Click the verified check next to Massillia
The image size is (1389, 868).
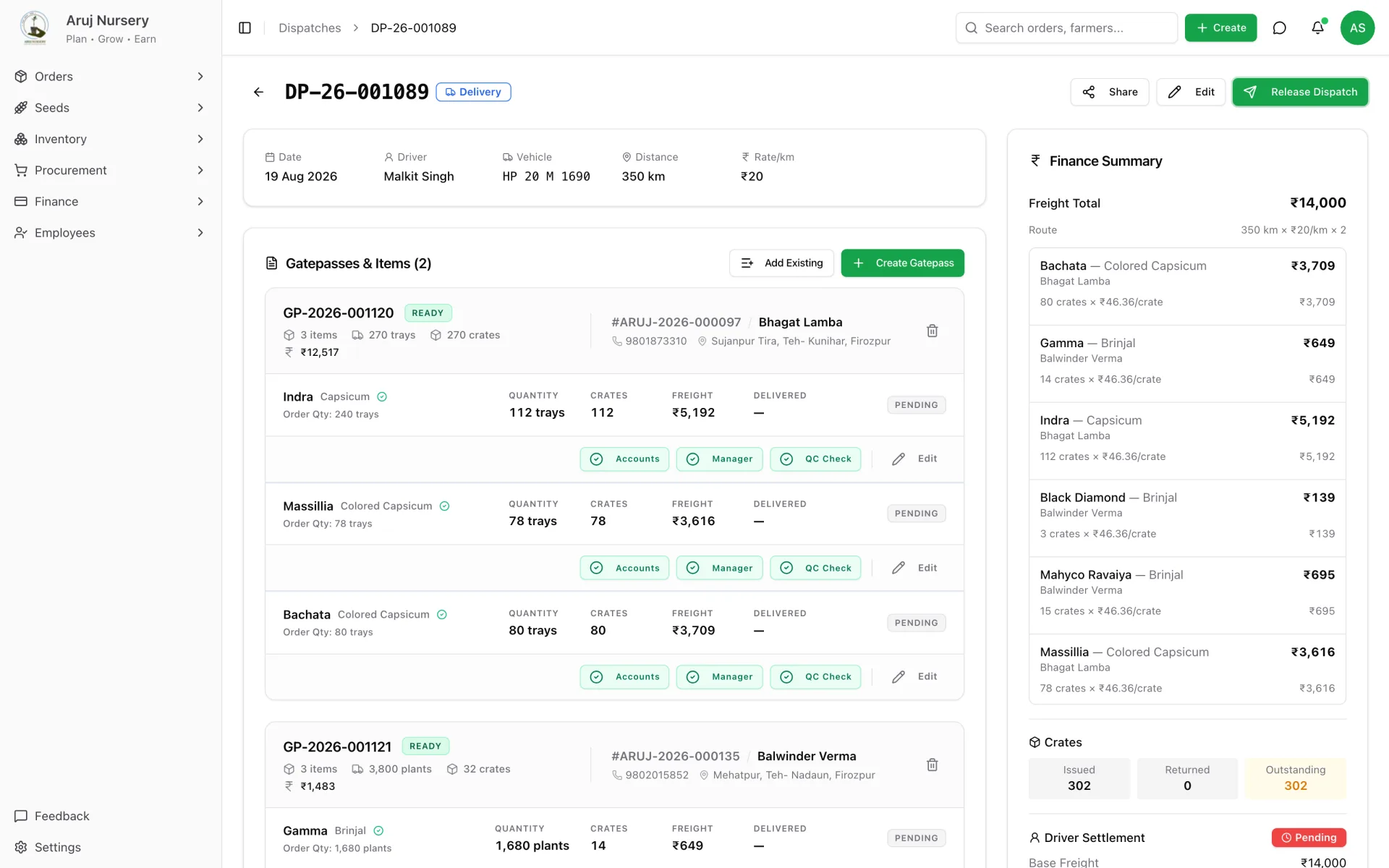444,506
